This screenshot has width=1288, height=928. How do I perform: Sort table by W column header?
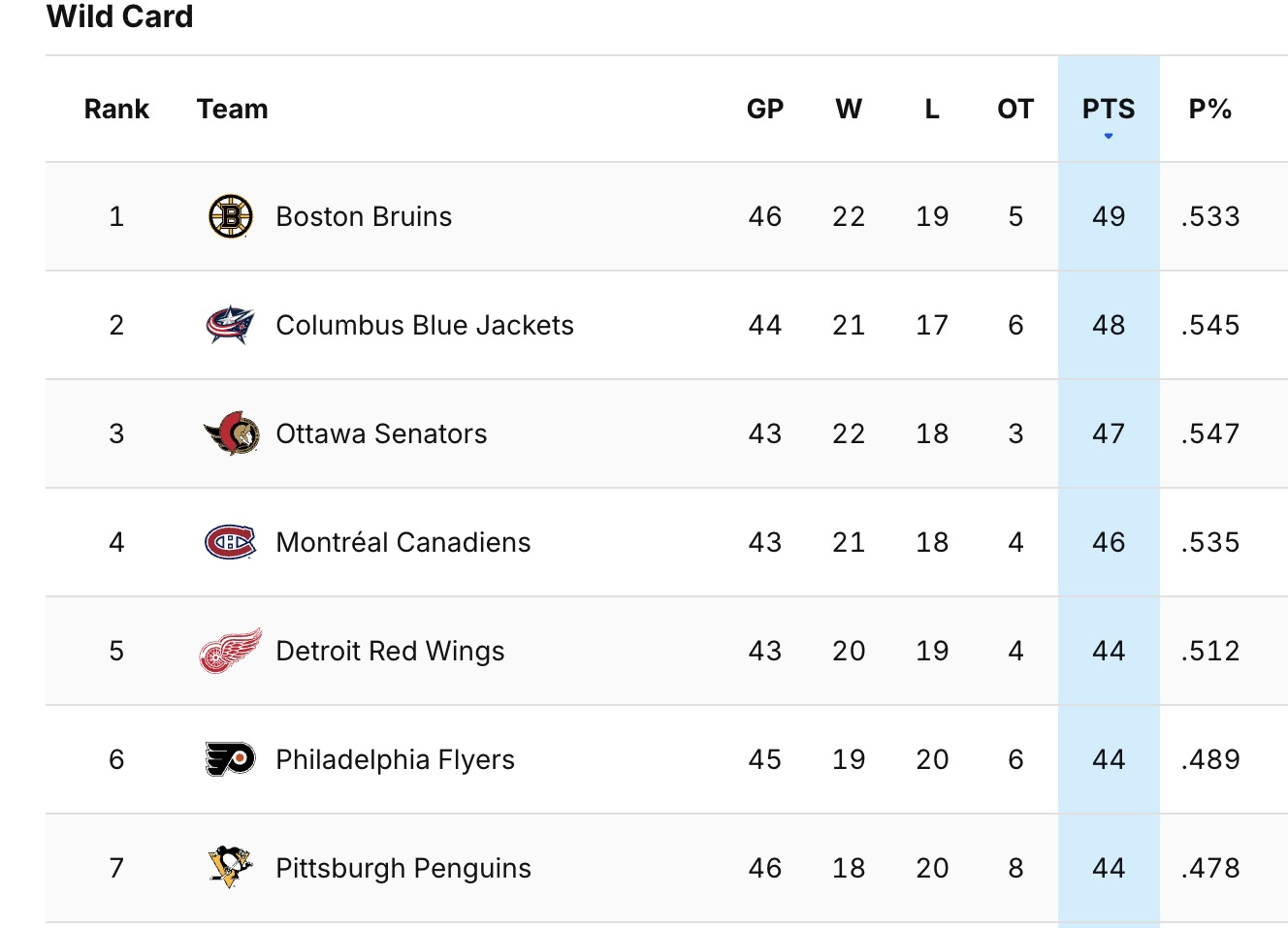coord(849,109)
